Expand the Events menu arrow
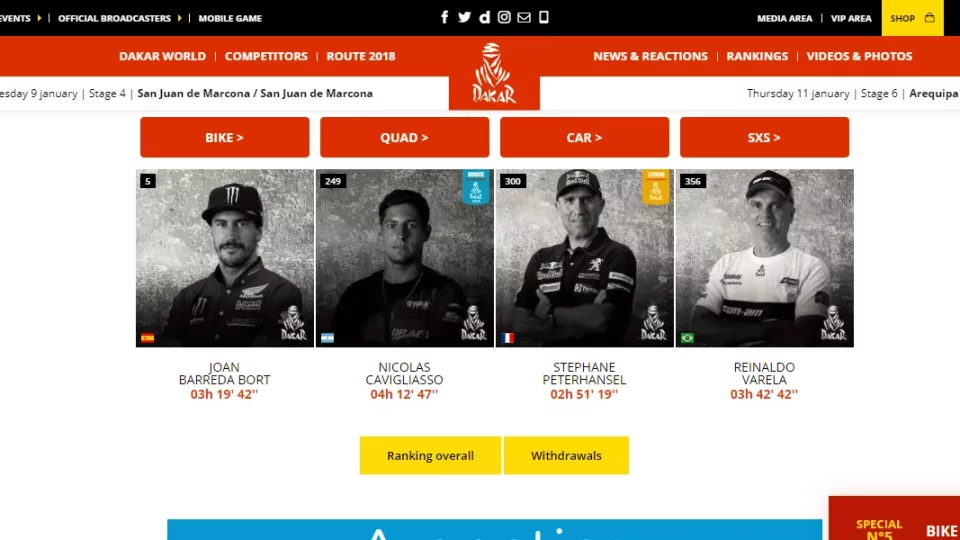960x540 pixels. [x=39, y=18]
